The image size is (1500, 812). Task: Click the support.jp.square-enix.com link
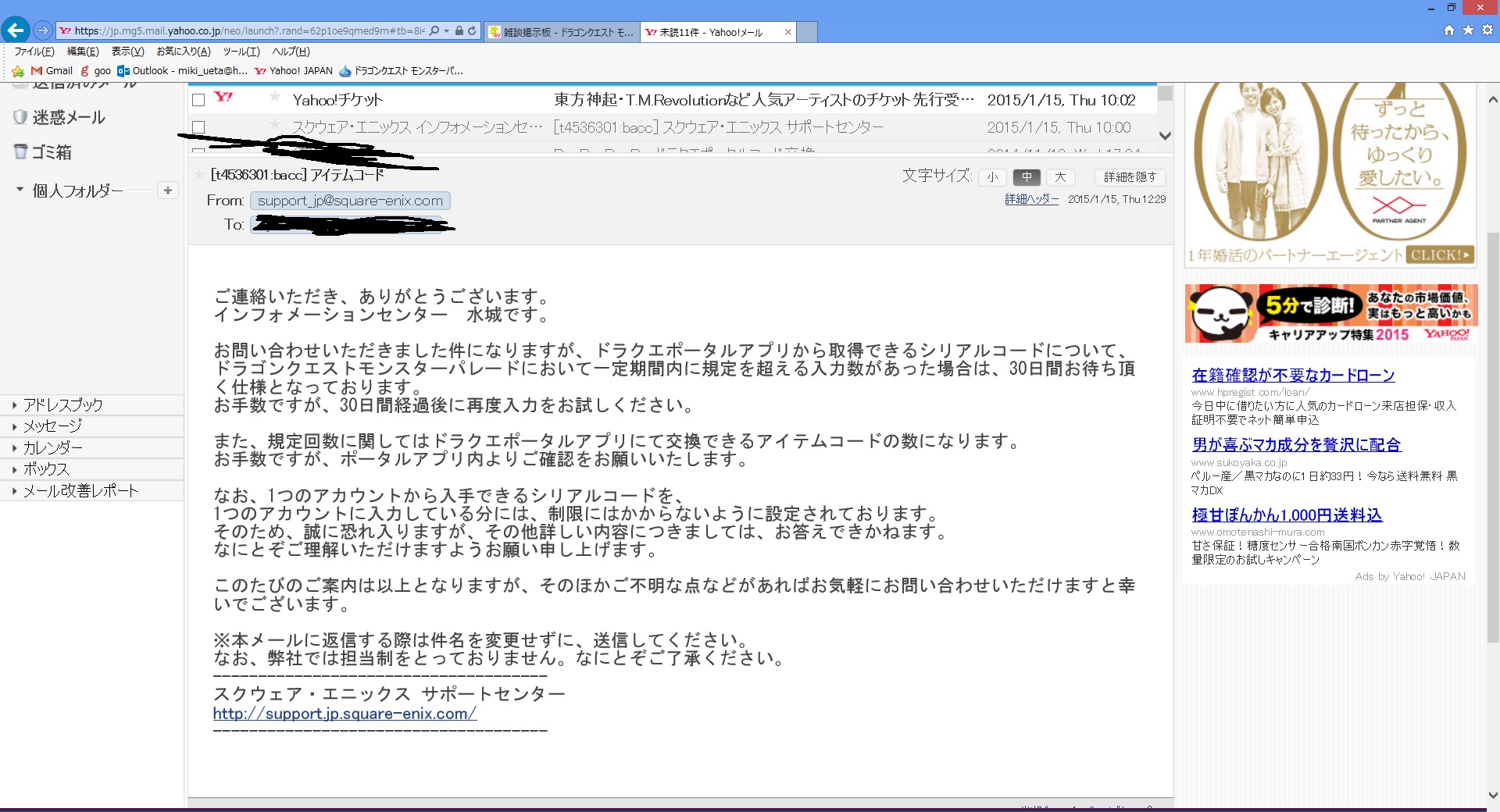(344, 714)
